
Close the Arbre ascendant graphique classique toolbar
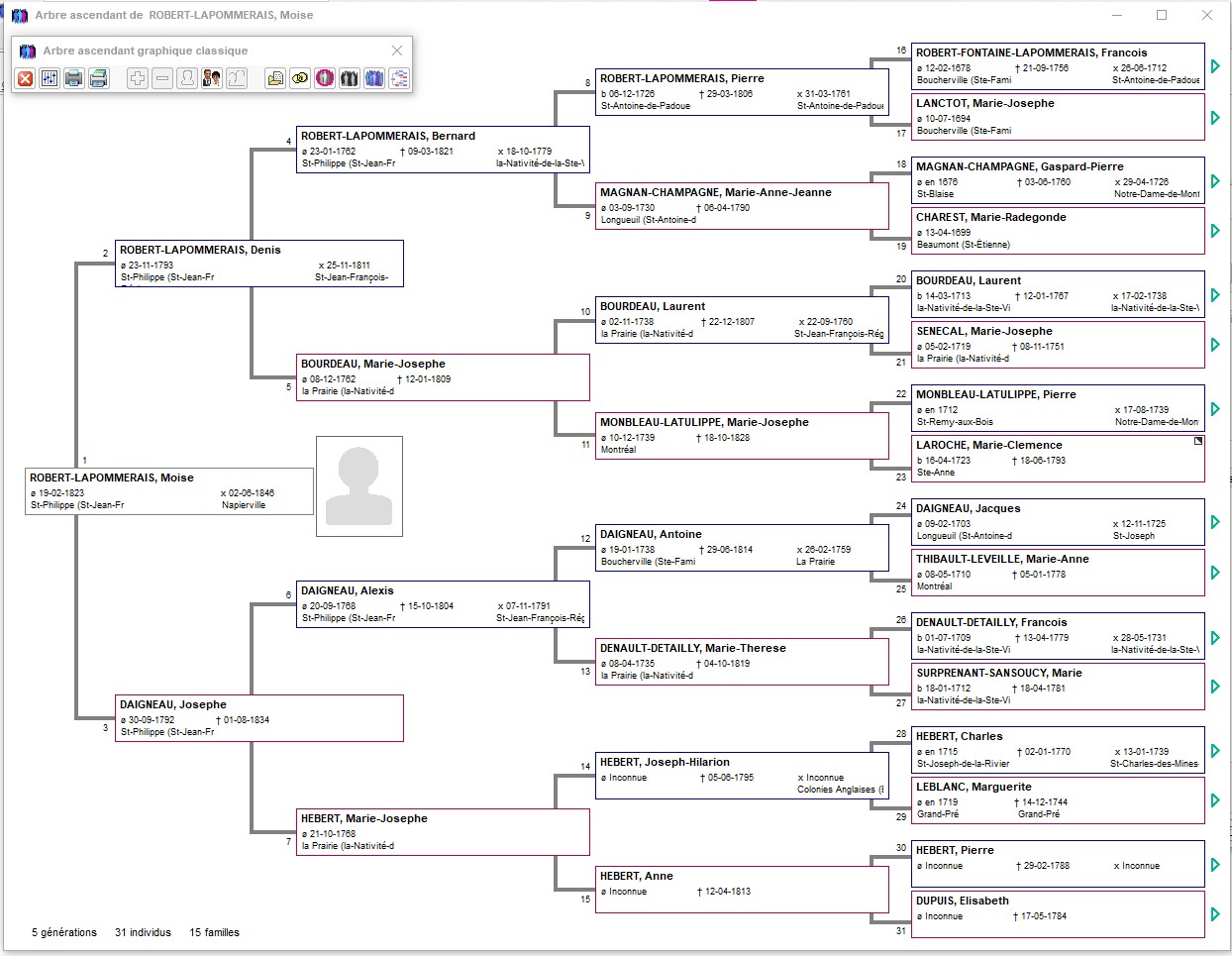pos(397,51)
